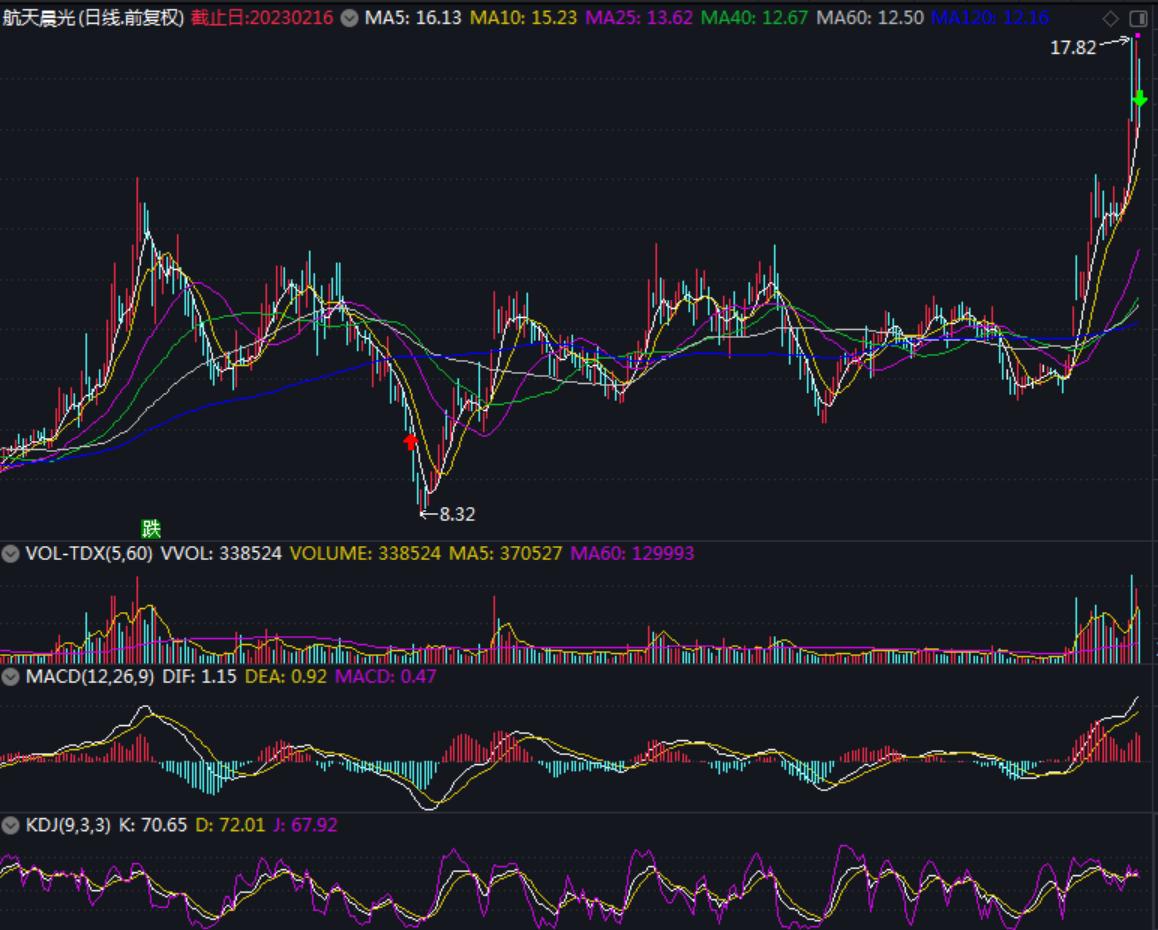This screenshot has width=1158, height=930.
Task: Select the MA5: 16.13 indicator label
Action: 413,17
